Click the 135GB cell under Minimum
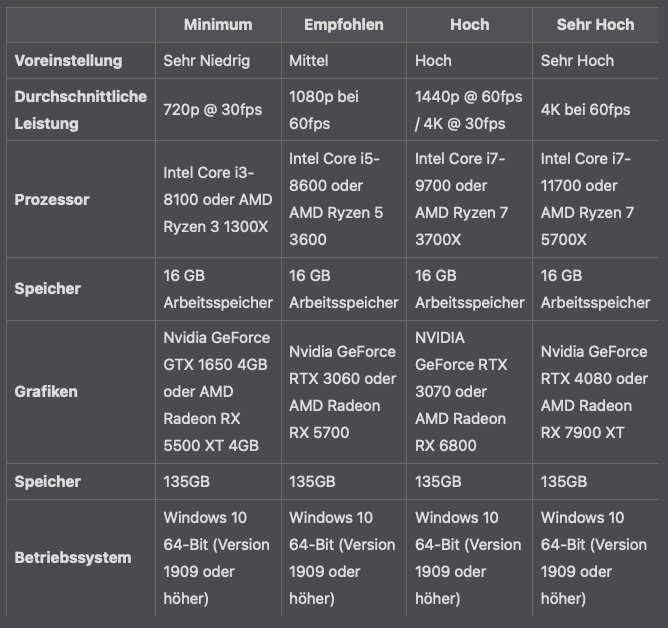 [186, 481]
